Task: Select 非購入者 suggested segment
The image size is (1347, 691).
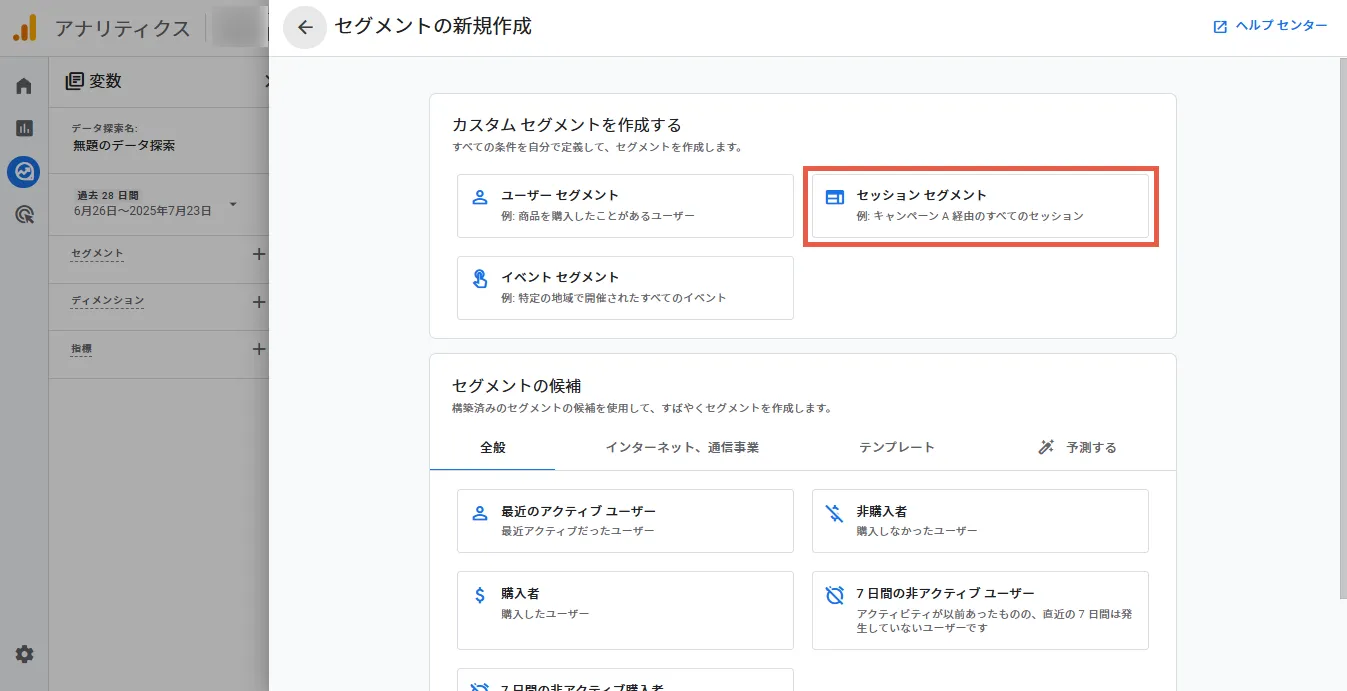Action: tap(980, 521)
